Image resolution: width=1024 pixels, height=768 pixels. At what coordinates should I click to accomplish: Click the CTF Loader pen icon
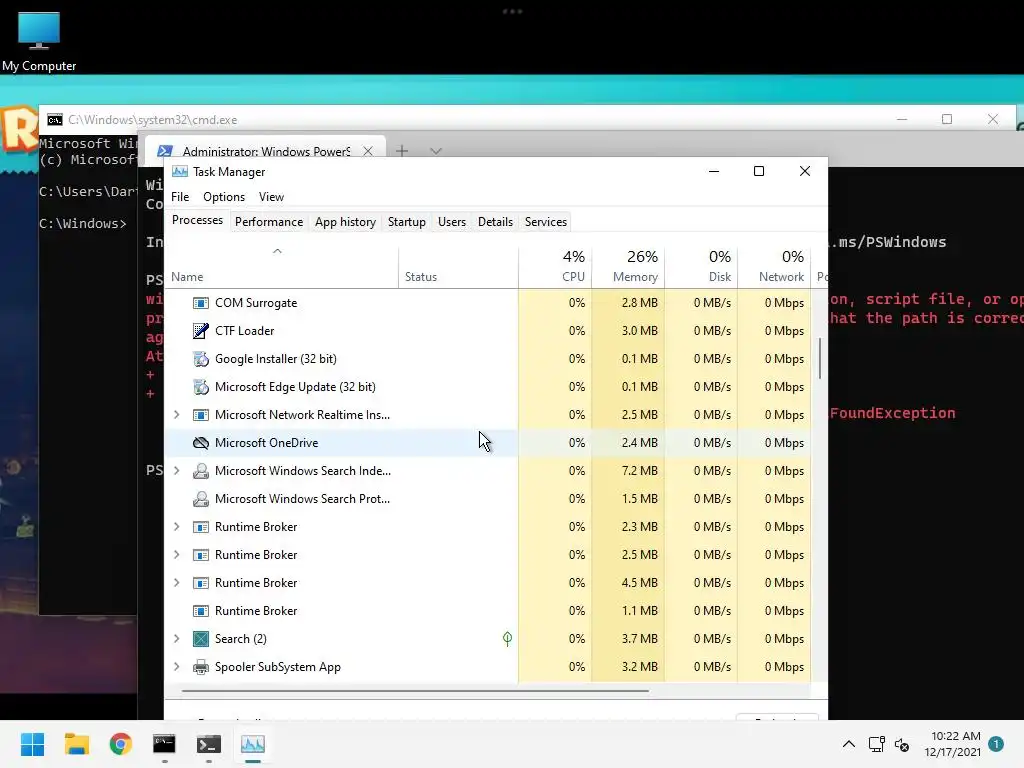point(200,331)
